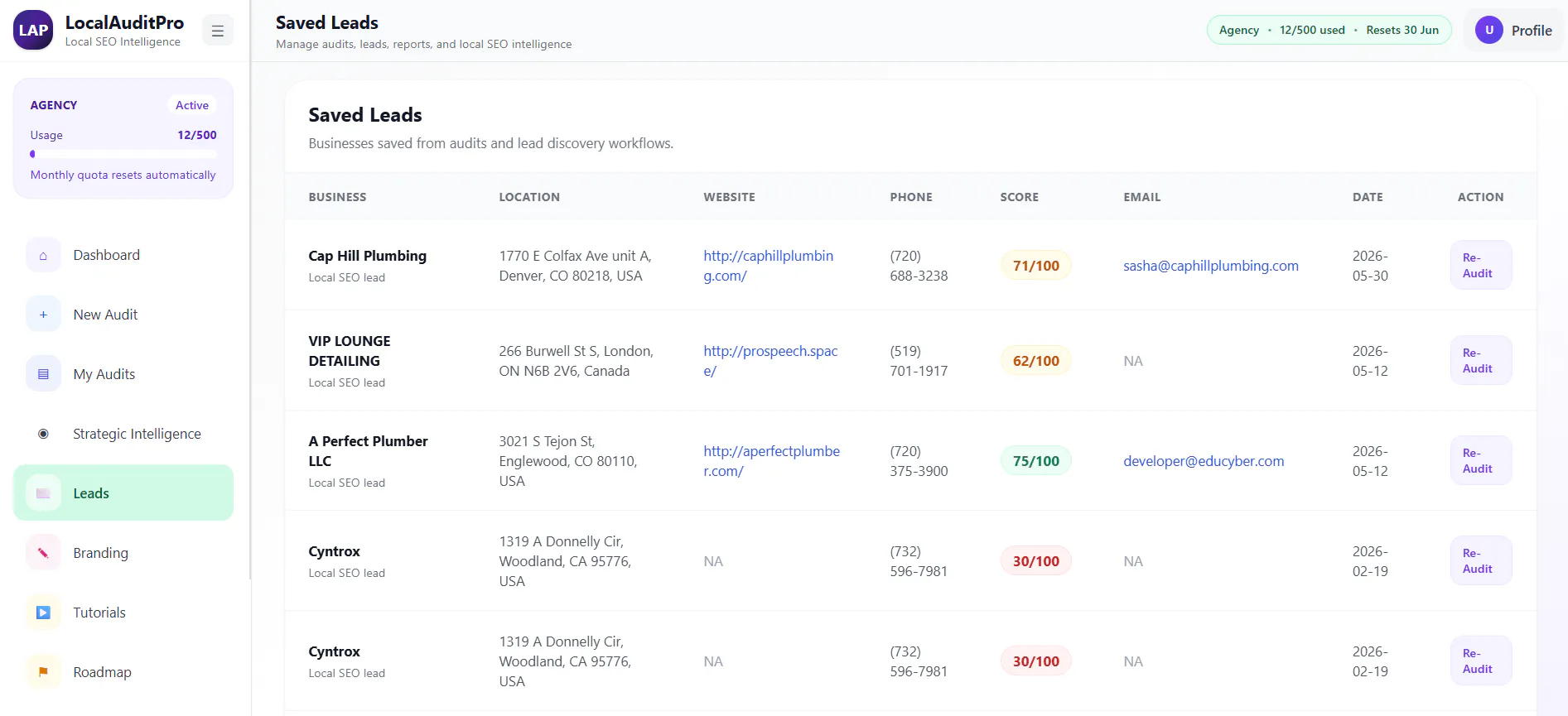Open prospeech.space website link
This screenshot has height=716, width=1568.
(x=770, y=361)
